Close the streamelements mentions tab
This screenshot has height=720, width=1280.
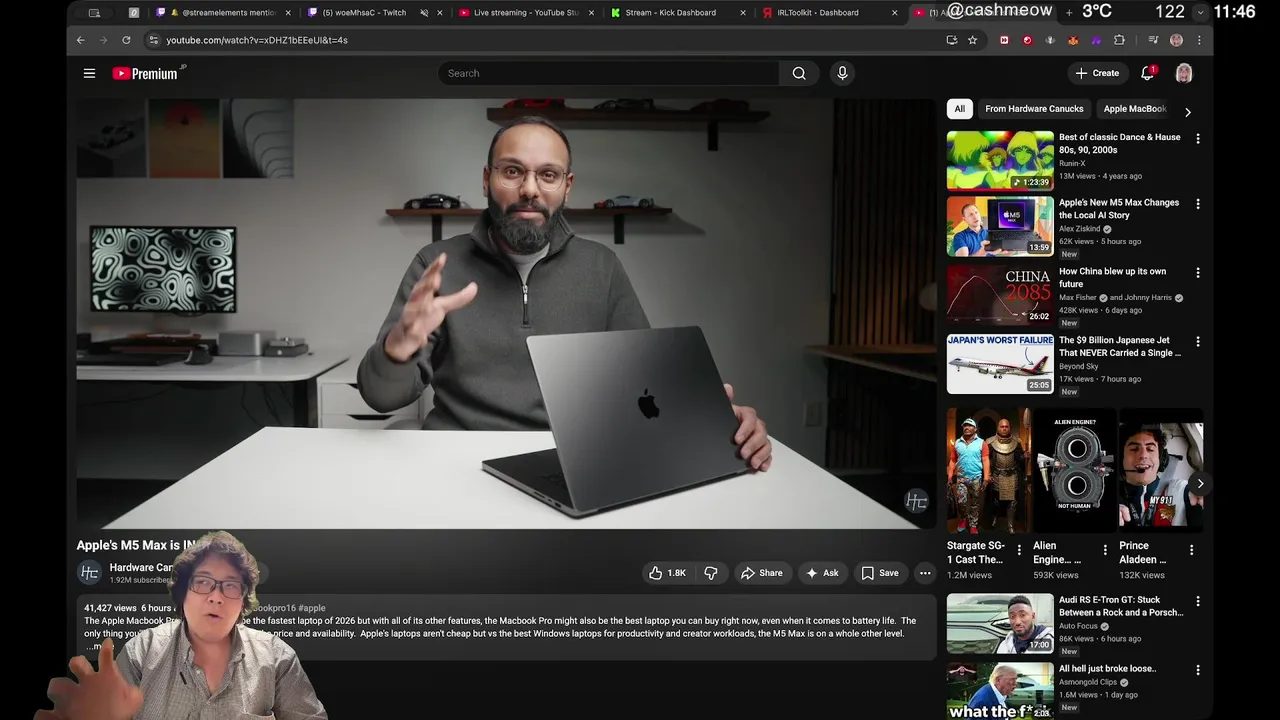click(x=288, y=13)
